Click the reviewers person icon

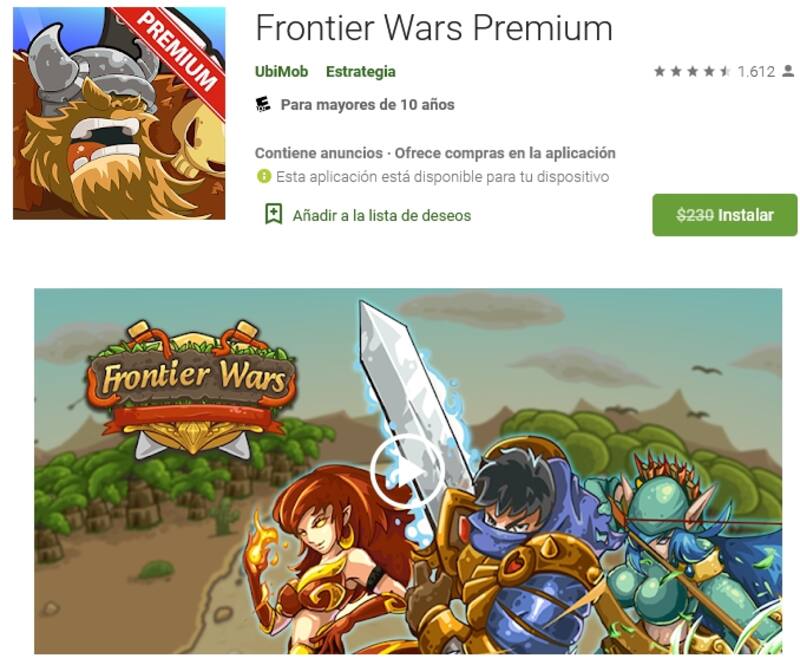click(x=788, y=71)
